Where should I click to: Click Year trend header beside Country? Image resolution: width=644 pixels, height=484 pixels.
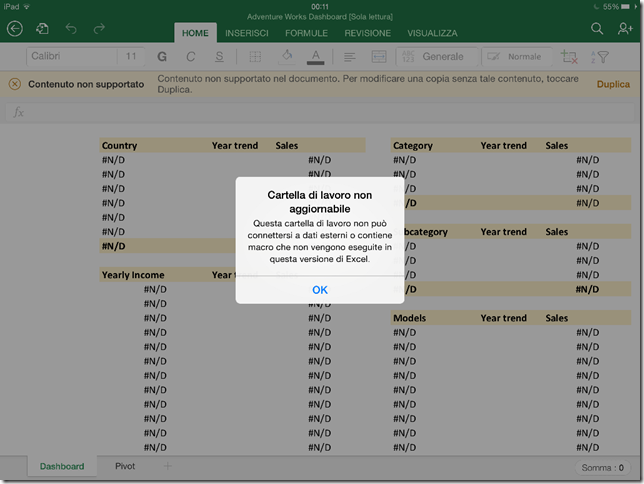[x=235, y=145]
